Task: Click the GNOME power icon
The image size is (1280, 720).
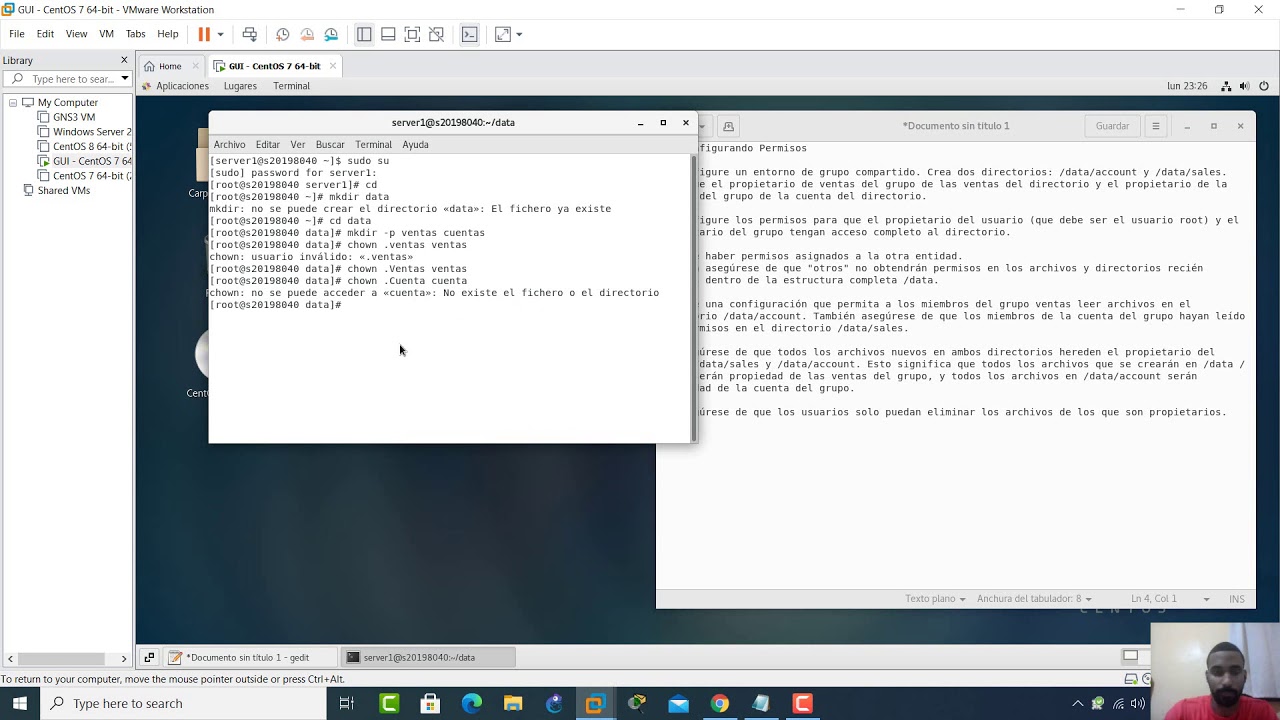Action: [x=1264, y=86]
